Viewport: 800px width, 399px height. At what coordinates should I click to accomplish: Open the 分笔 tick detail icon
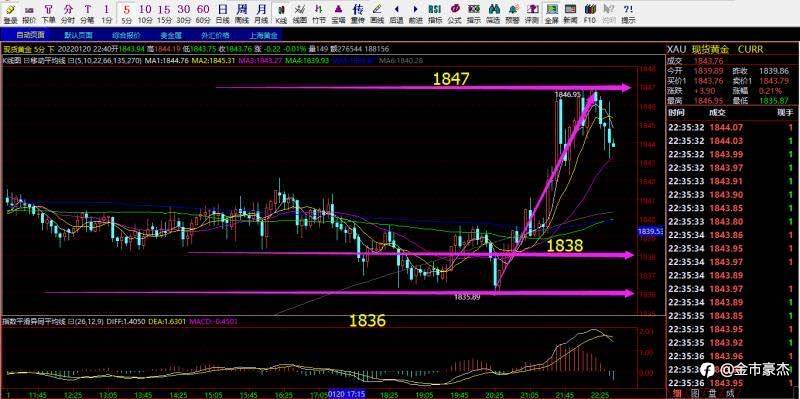tap(88, 13)
